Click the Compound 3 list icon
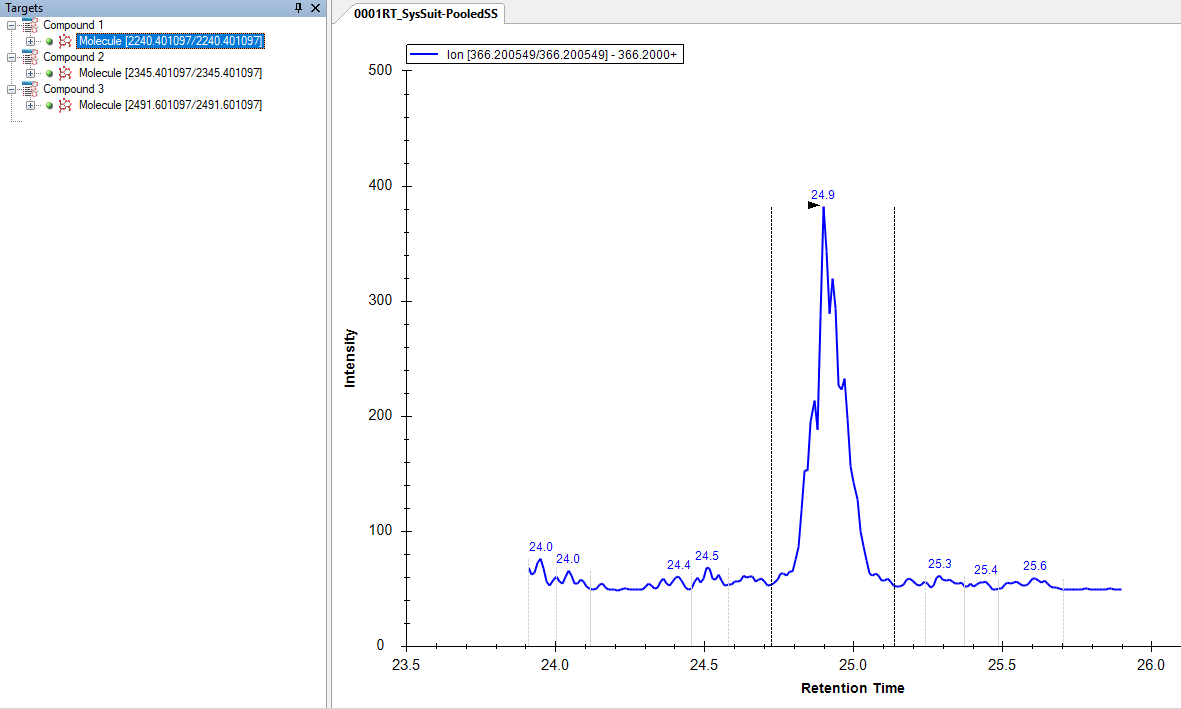The width and height of the screenshot is (1181, 709). tap(30, 89)
